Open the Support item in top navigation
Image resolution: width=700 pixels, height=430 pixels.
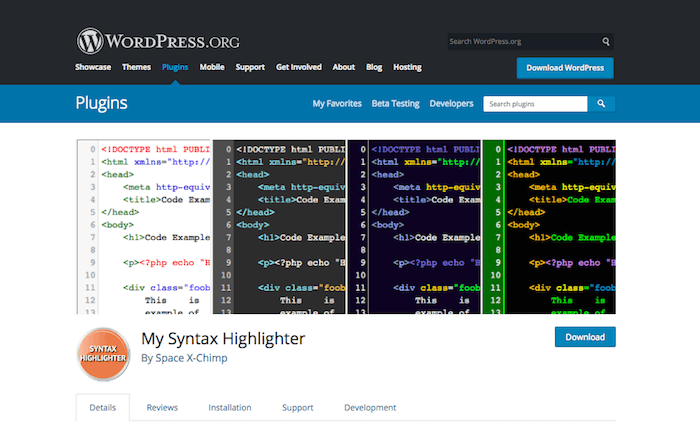point(250,67)
